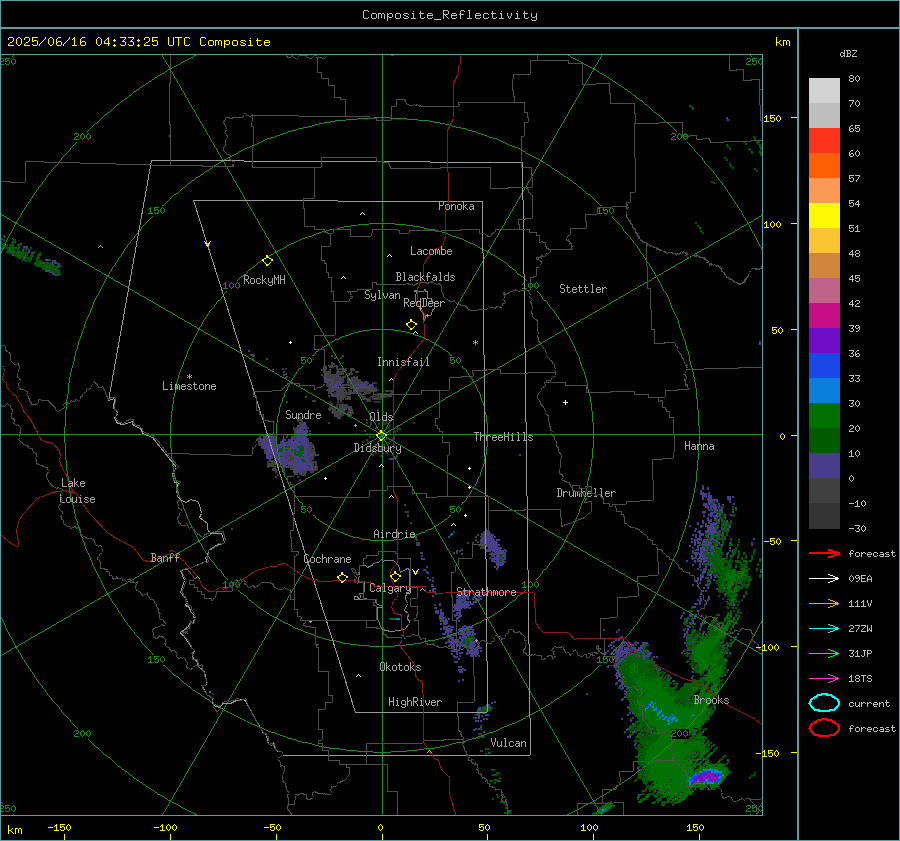Click the cyan 27ZW arrow icon
The width and height of the screenshot is (900, 841).
click(x=824, y=629)
